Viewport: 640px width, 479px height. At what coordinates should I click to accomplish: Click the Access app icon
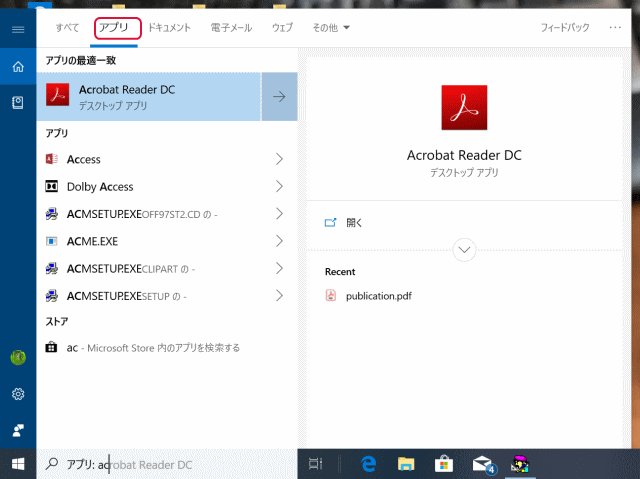(51, 159)
